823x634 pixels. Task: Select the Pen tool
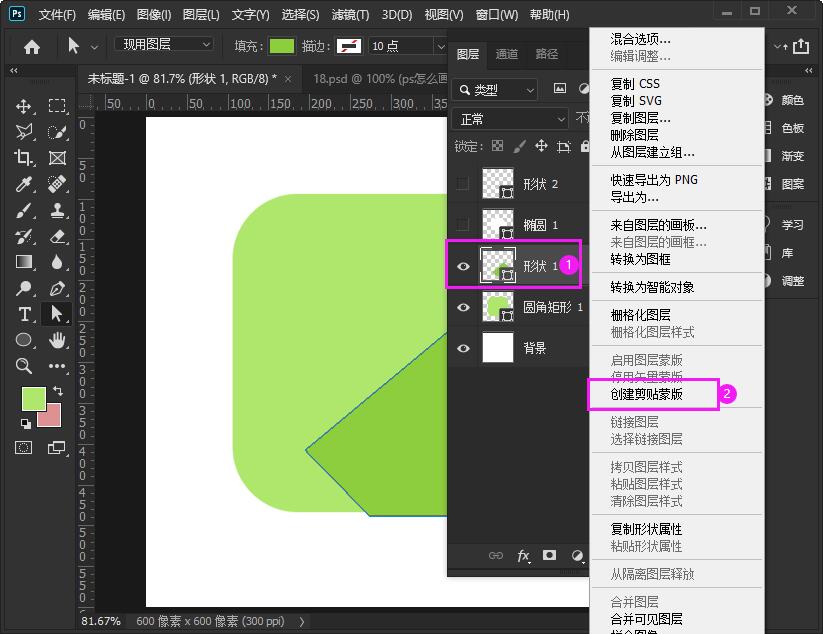(57, 288)
